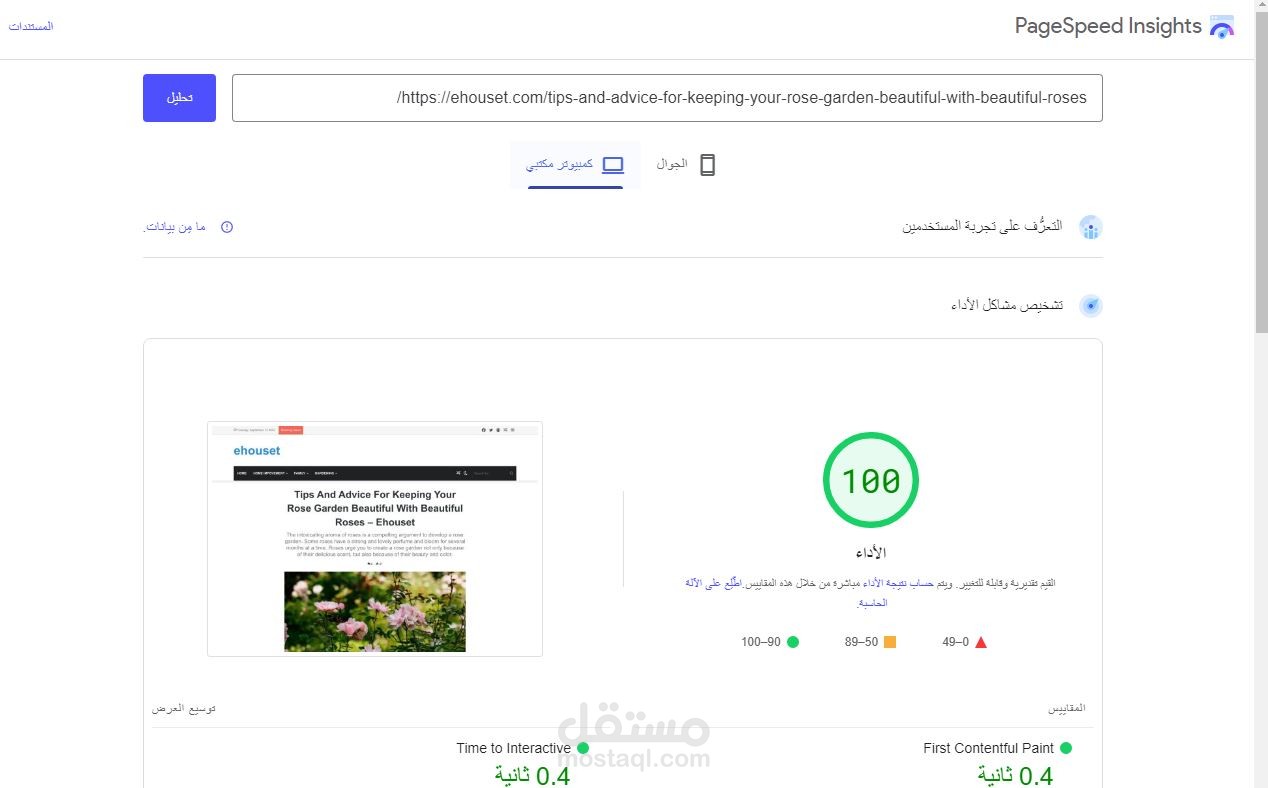Click the green dot beside Time to Interactive

tap(582, 747)
